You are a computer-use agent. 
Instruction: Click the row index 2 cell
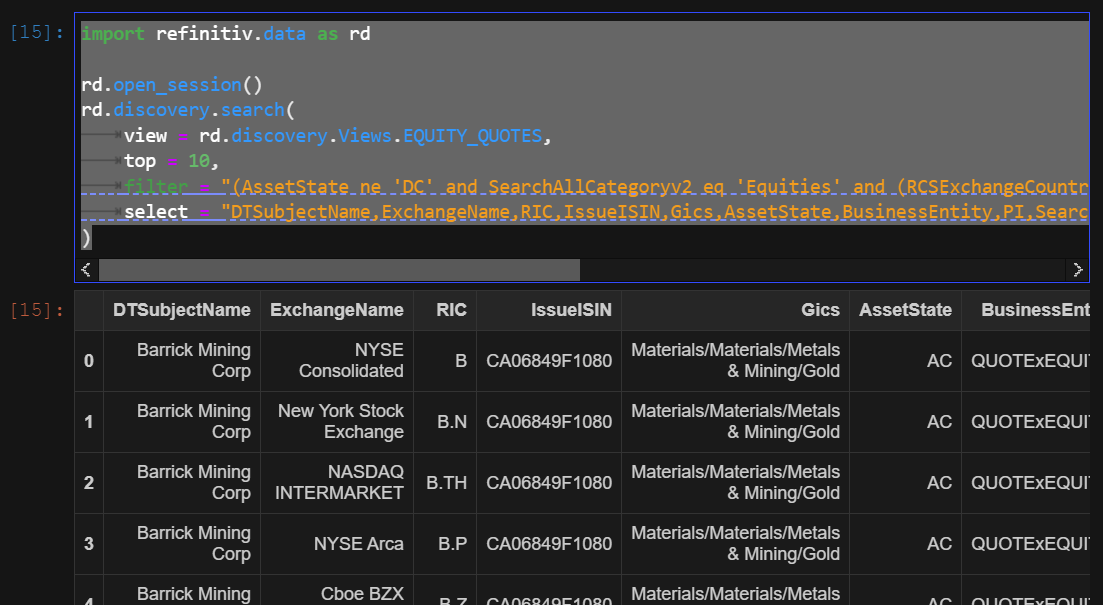point(89,483)
